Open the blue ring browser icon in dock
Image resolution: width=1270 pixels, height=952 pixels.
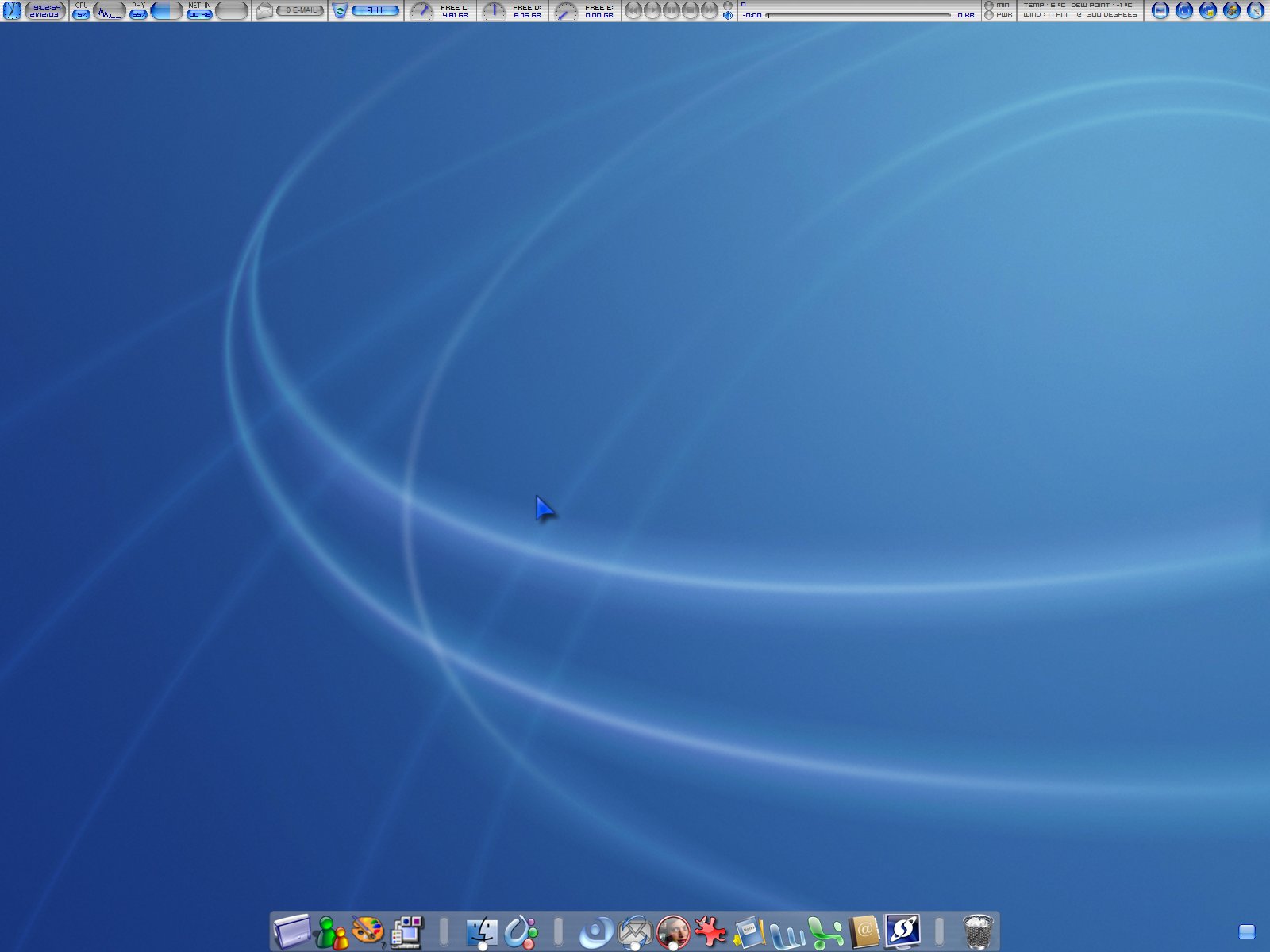[x=596, y=932]
